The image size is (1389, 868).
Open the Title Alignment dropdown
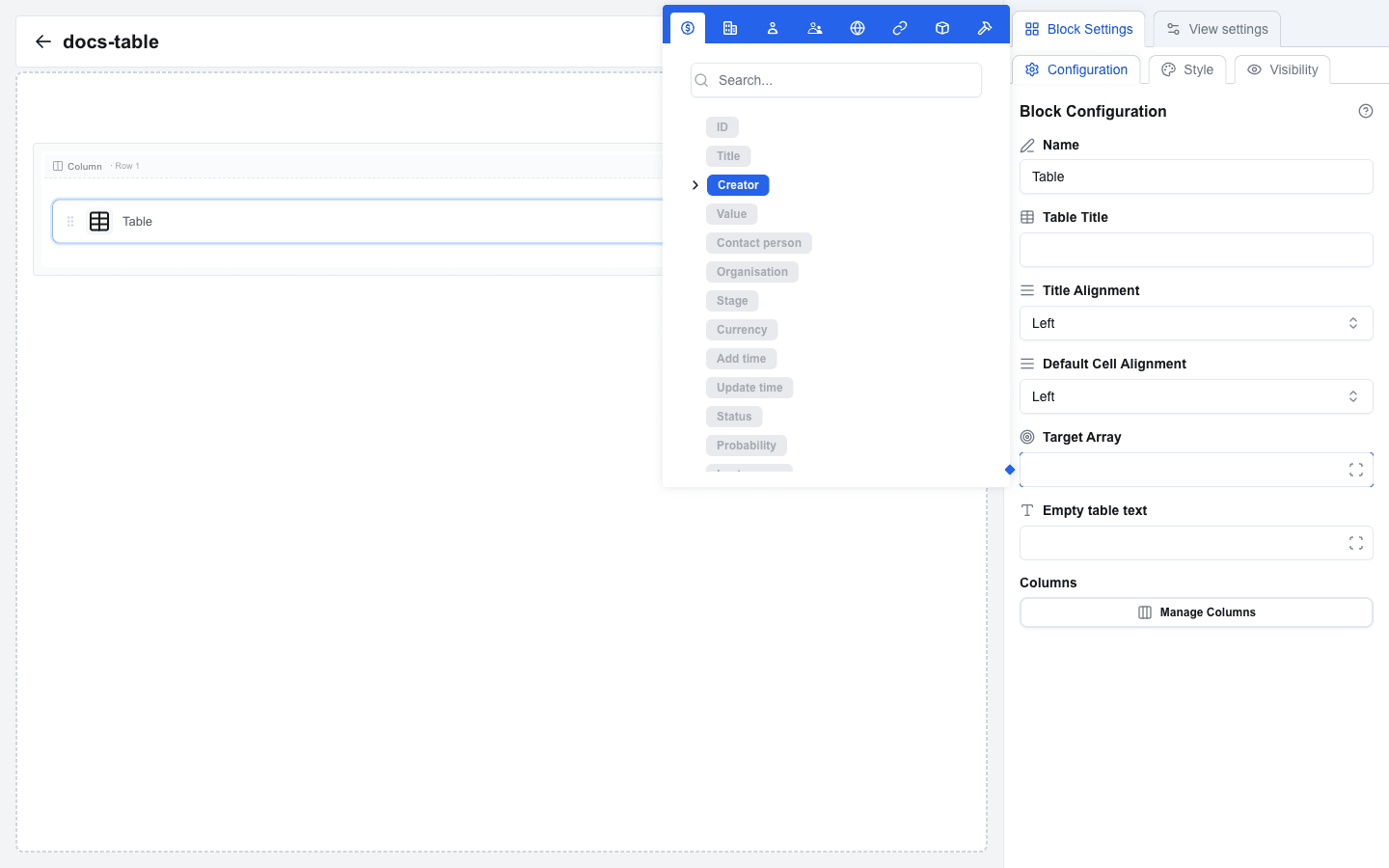point(1196,323)
